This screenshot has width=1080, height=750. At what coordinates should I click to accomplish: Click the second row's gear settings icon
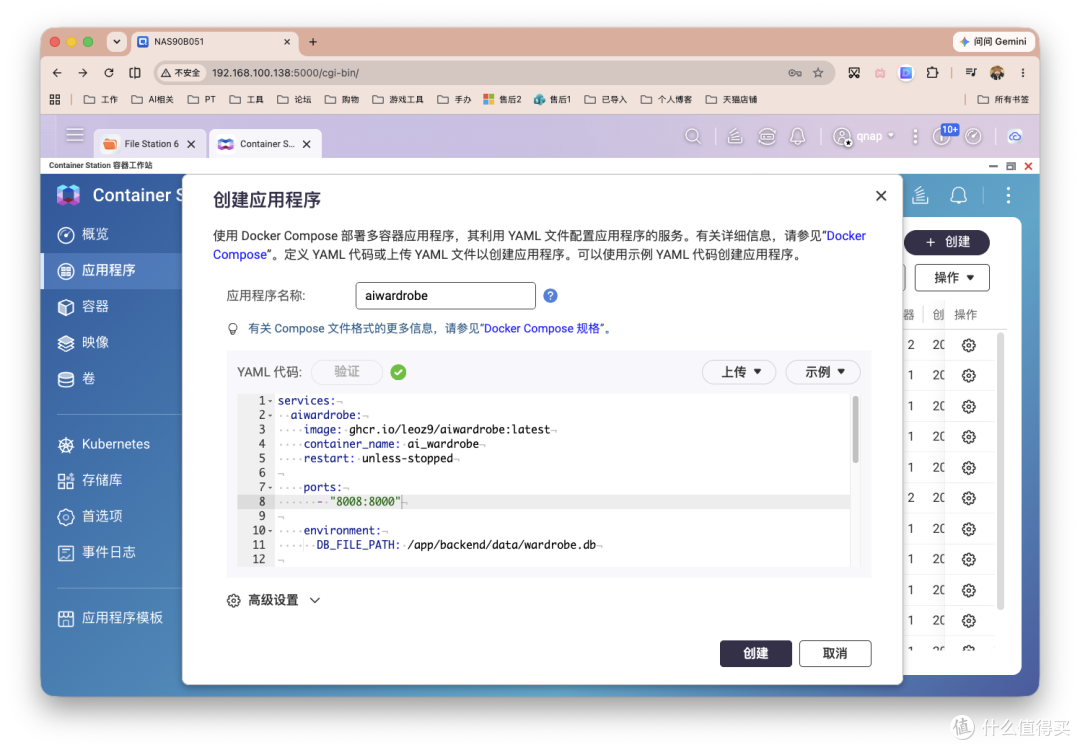tap(969, 375)
